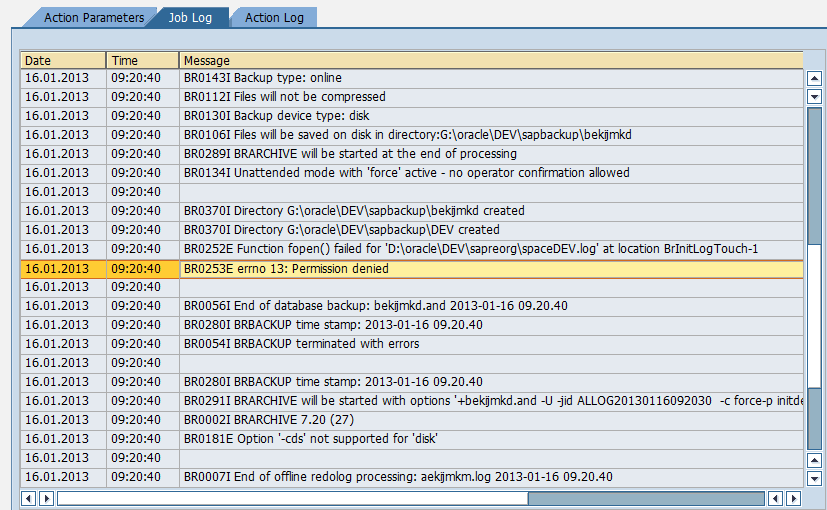Click up arrow at bottom of vertical scrollbar
This screenshot has height=510, width=827.
pyautogui.click(x=814, y=460)
